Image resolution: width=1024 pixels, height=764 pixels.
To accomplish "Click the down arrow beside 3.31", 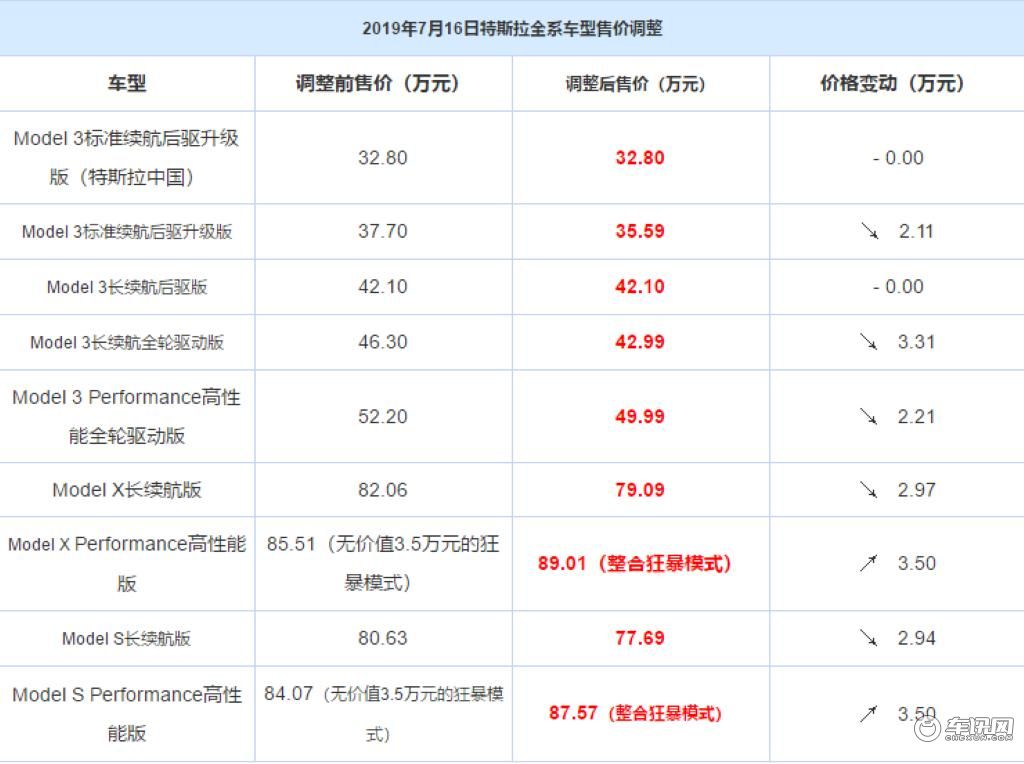I will pyautogui.click(x=869, y=342).
